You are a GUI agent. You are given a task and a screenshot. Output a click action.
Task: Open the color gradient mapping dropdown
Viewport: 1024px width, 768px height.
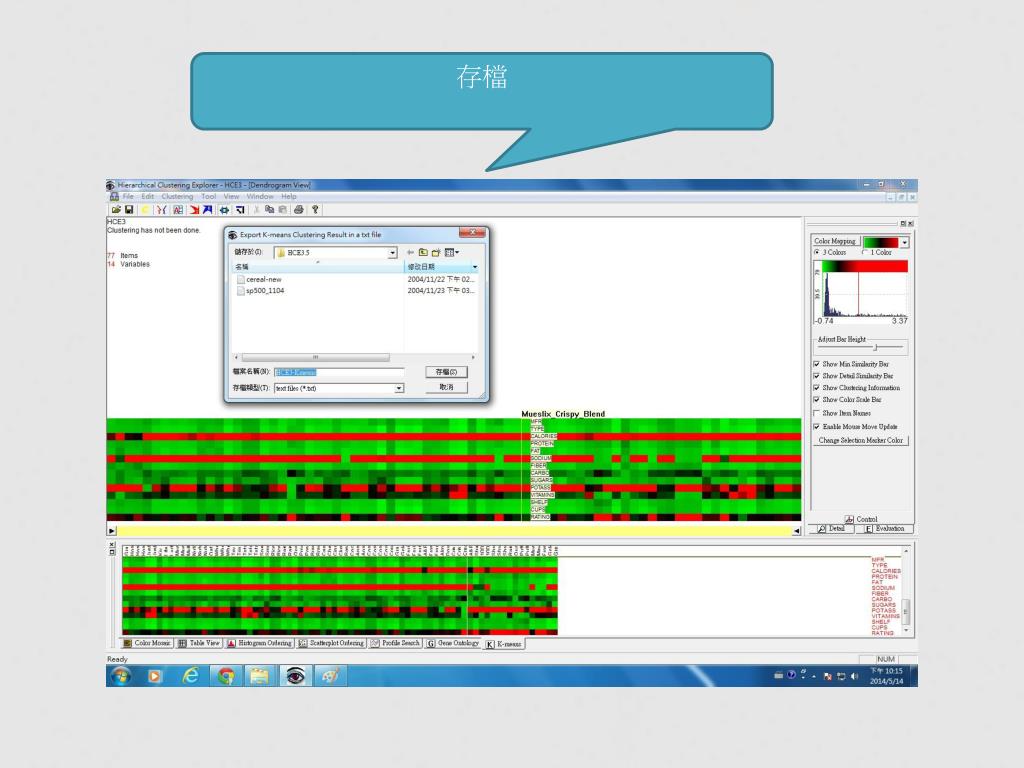tap(904, 242)
